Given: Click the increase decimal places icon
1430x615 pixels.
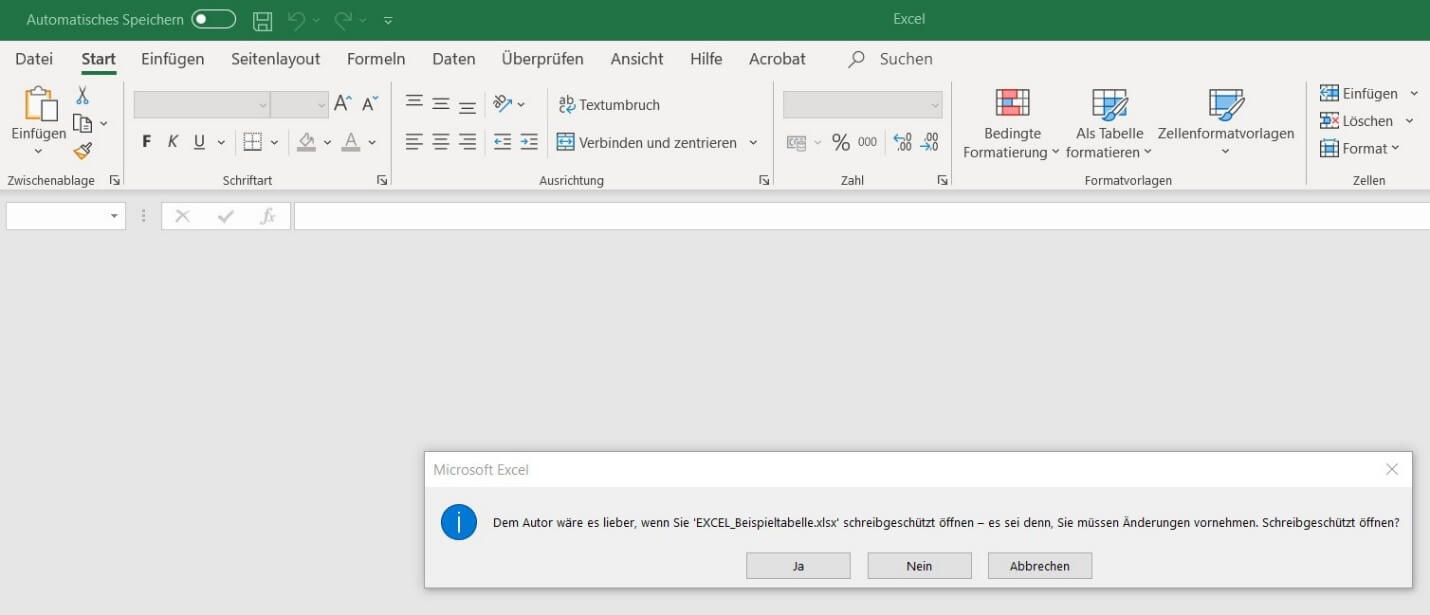Looking at the screenshot, I should point(902,143).
